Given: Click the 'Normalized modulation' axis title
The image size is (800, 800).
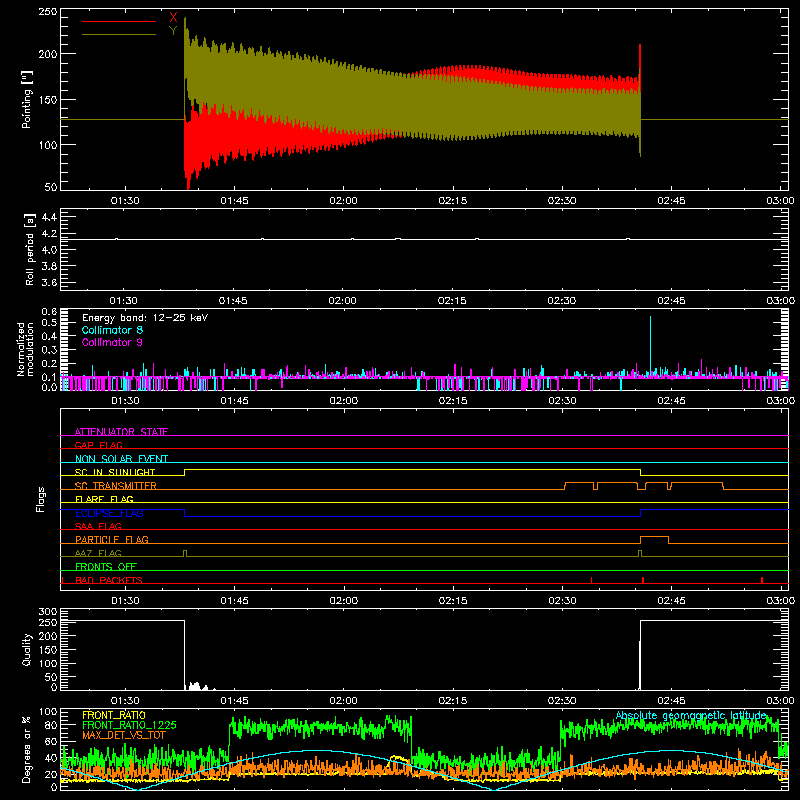Looking at the screenshot, I should click(25, 349).
